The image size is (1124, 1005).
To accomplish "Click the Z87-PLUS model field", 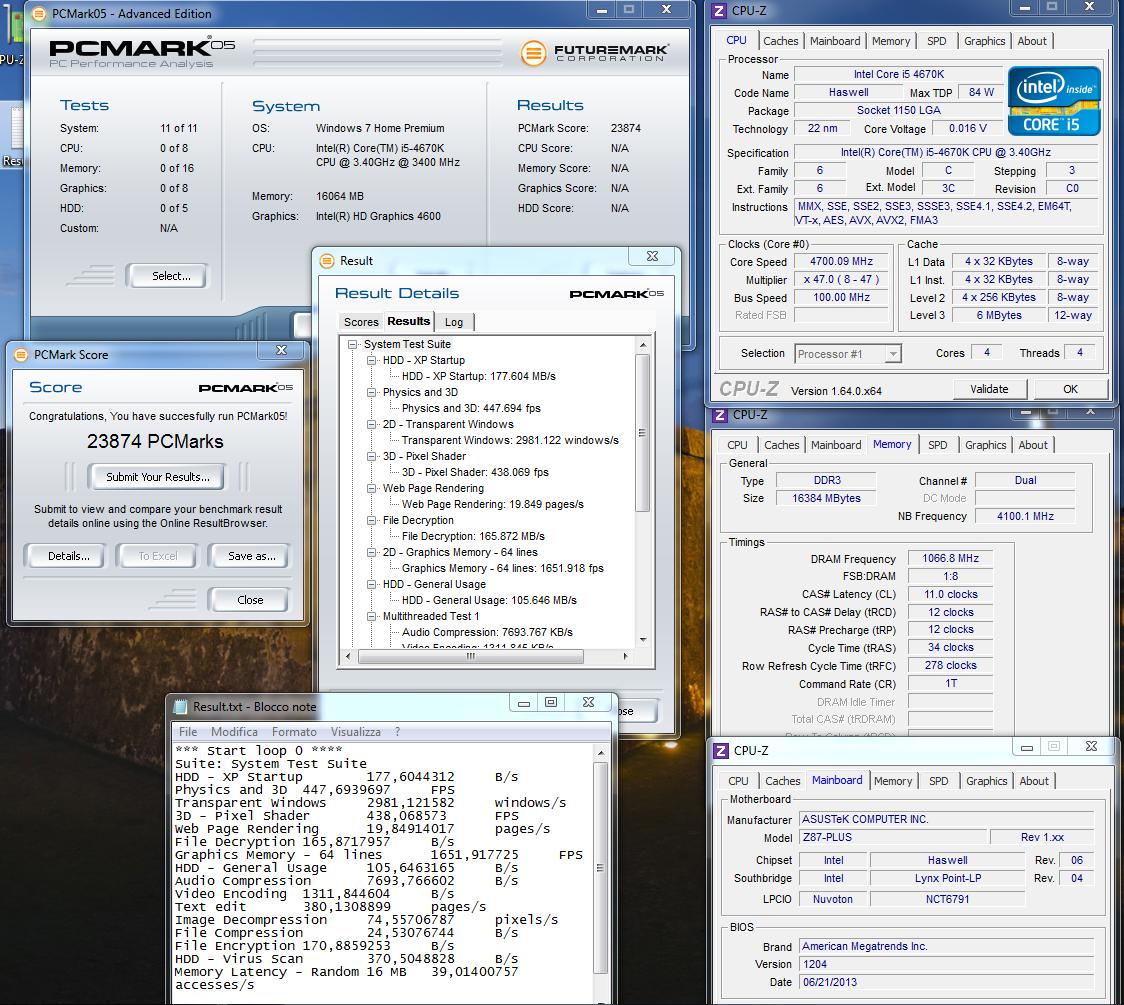I will [892, 837].
